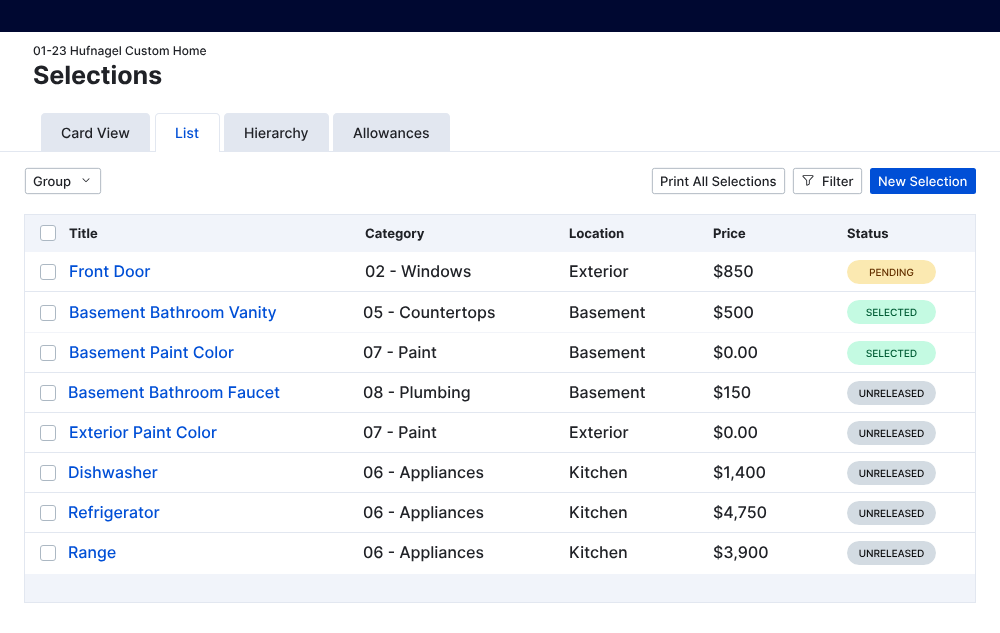The image size is (1000, 633).
Task: Open the Group dropdown
Action: tap(62, 181)
